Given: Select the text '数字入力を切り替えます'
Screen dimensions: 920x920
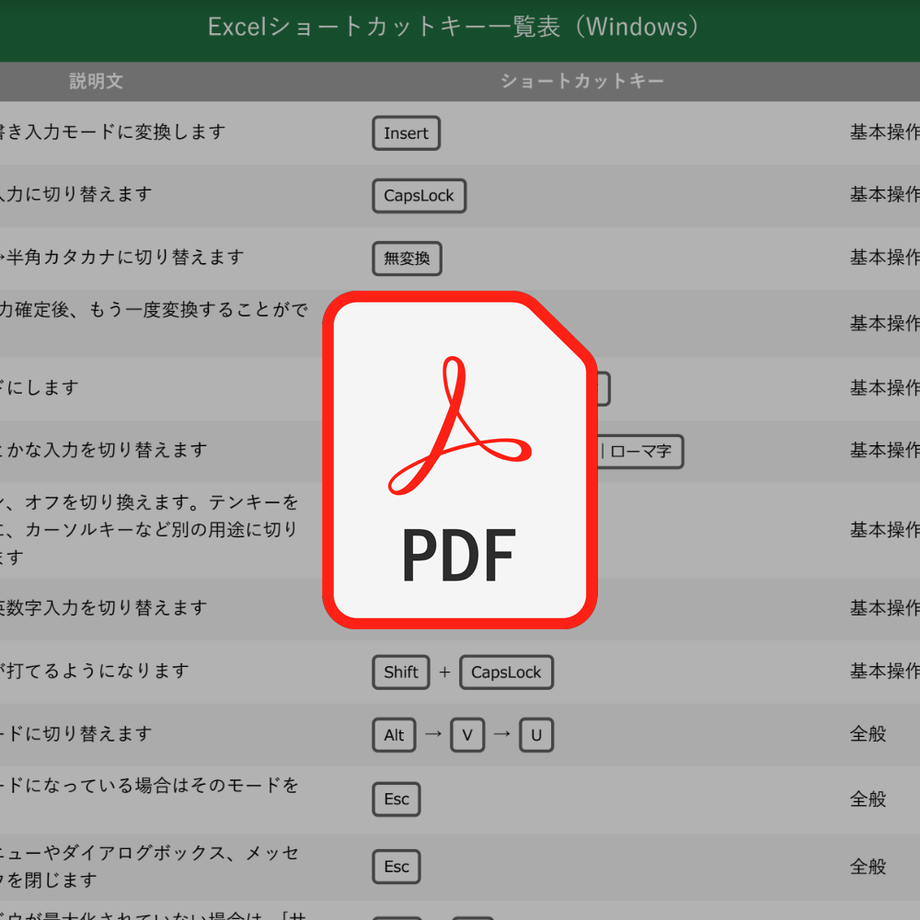Looking at the screenshot, I should tap(107, 608).
